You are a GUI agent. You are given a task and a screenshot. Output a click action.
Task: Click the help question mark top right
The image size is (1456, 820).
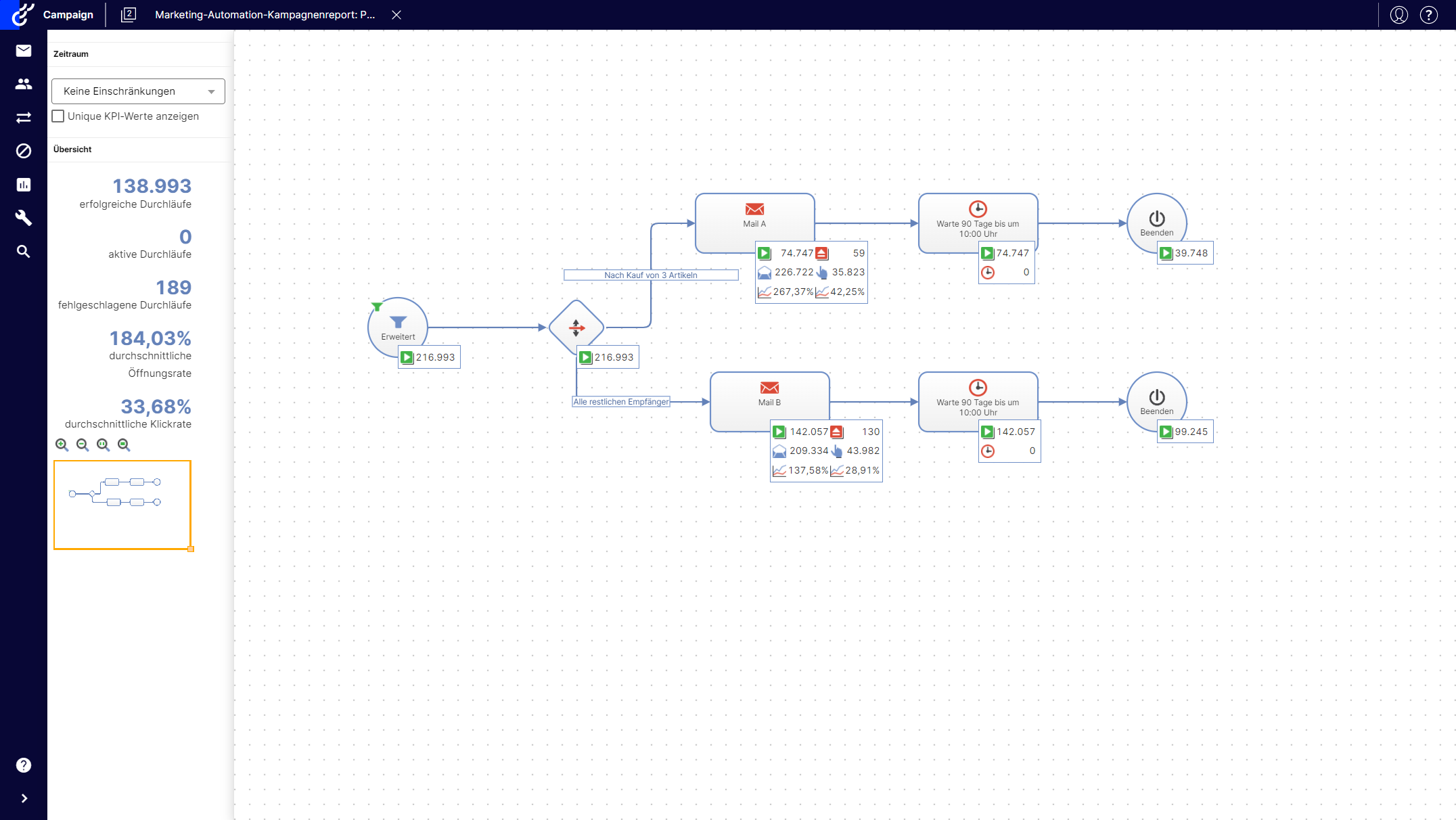tap(1428, 14)
